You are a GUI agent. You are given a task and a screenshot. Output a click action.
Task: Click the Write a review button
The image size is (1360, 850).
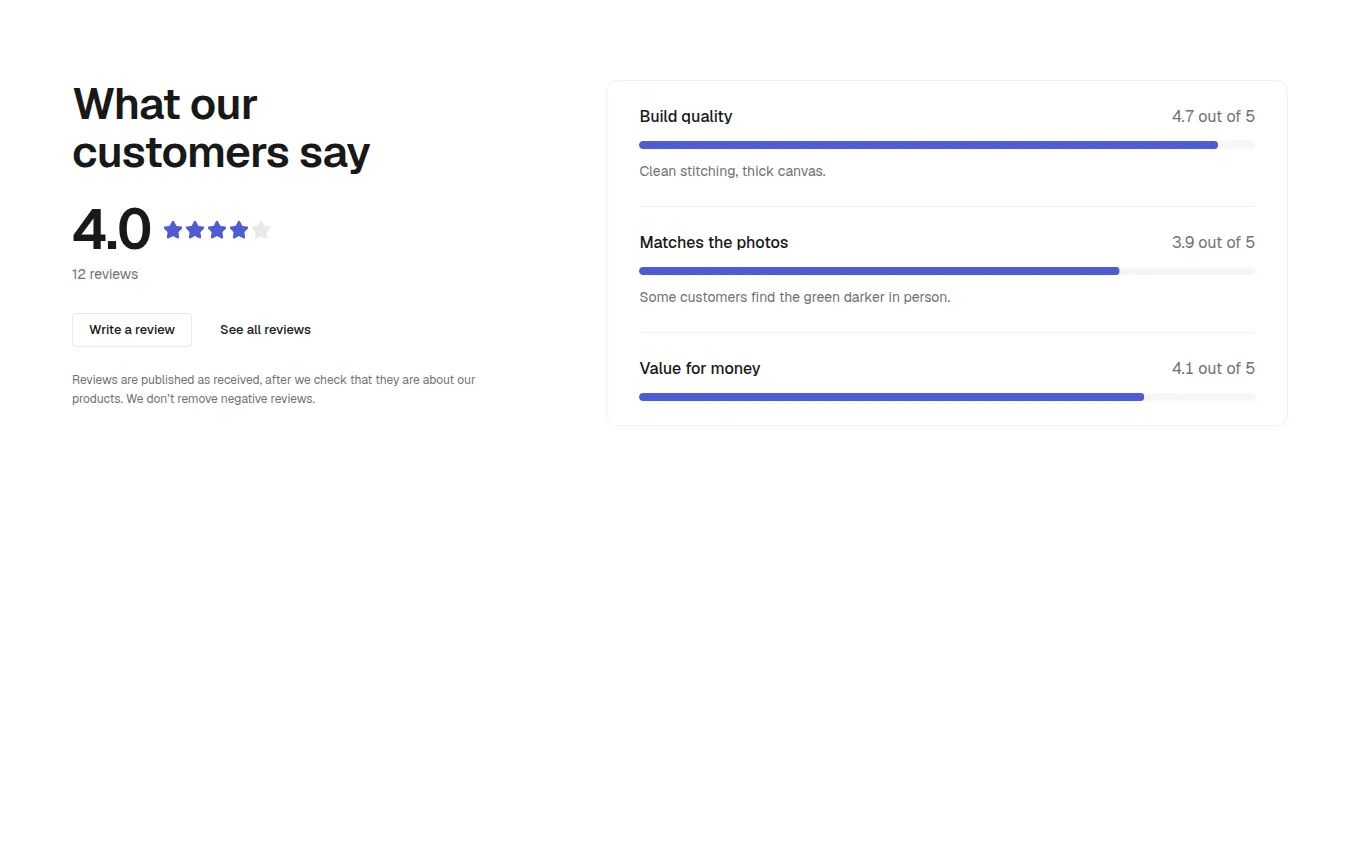(132, 330)
